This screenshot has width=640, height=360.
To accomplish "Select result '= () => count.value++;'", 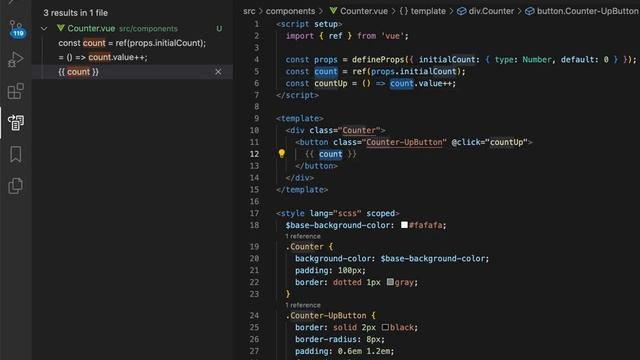I will (103, 57).
